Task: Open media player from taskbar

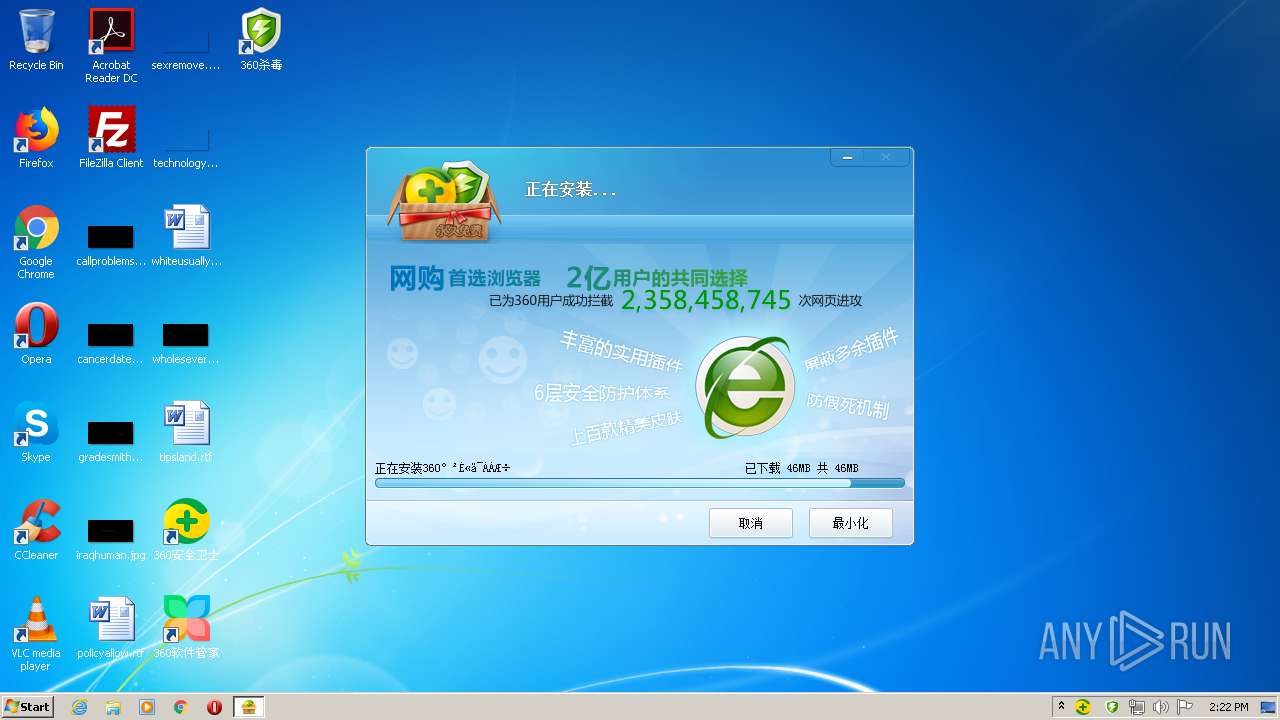Action: pyautogui.click(x=147, y=707)
